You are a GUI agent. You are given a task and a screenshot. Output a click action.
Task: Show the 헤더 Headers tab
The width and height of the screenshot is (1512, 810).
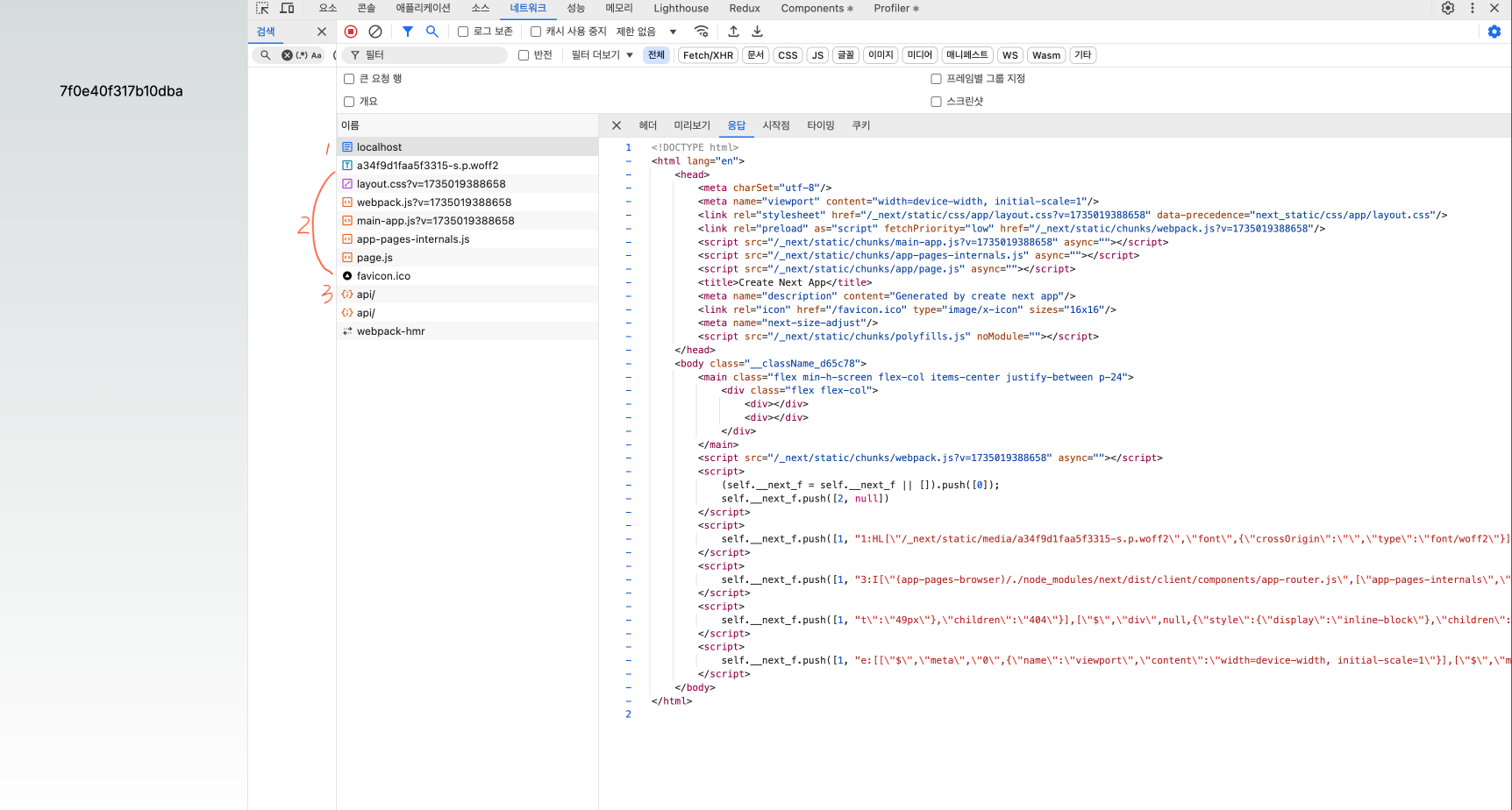[648, 125]
